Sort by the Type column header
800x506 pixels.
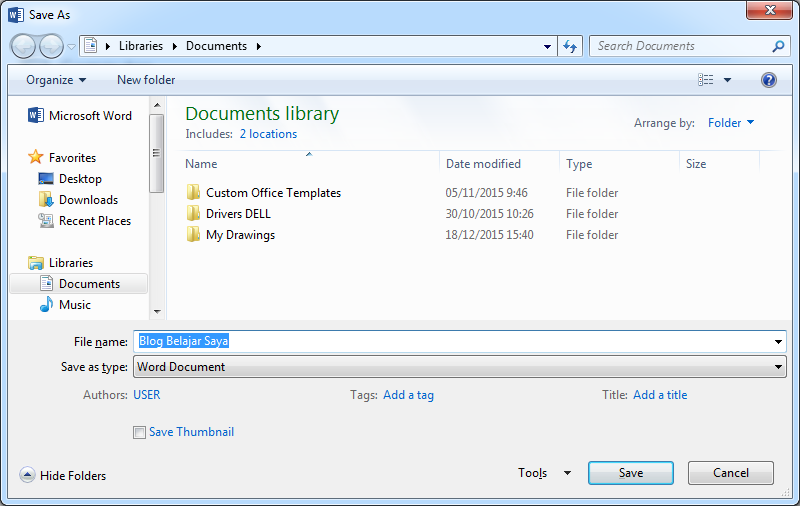[579, 164]
